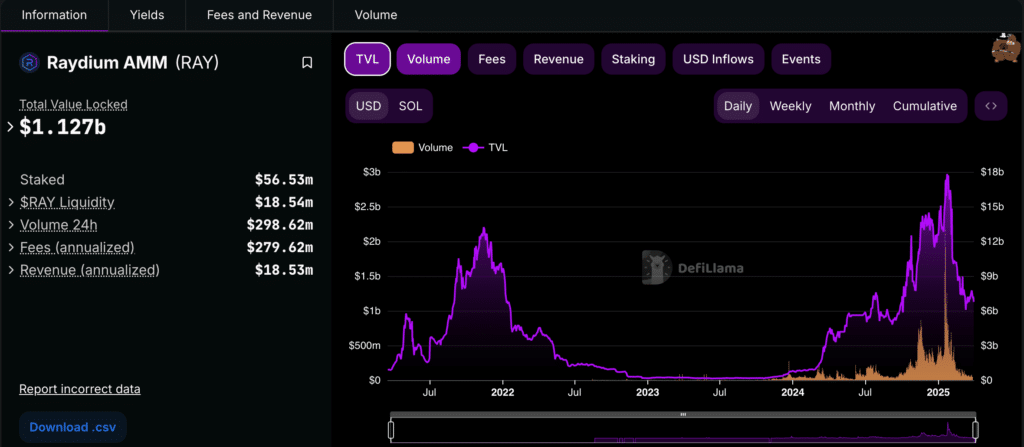The width and height of the screenshot is (1024, 447).
Task: Switch denomination to USD
Action: (x=368, y=106)
